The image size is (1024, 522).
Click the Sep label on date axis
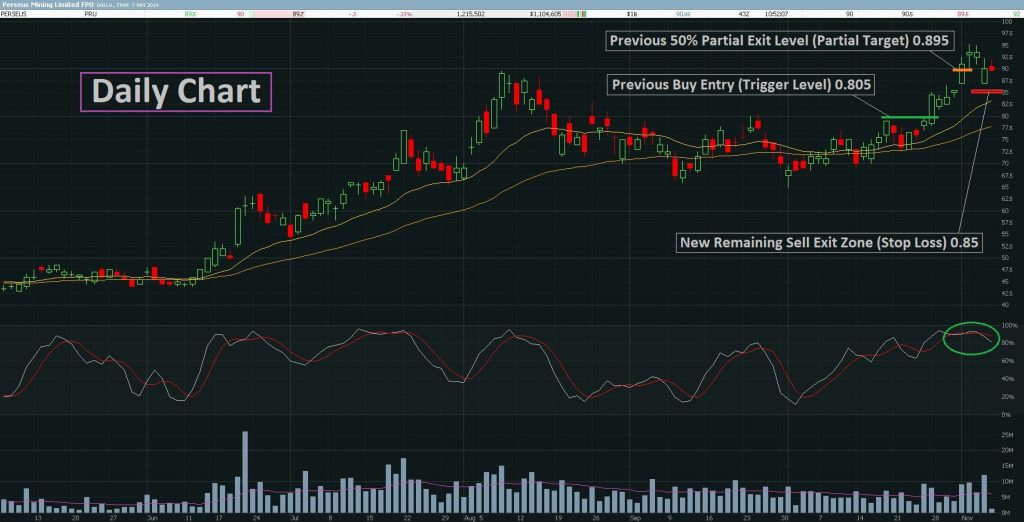634,517
